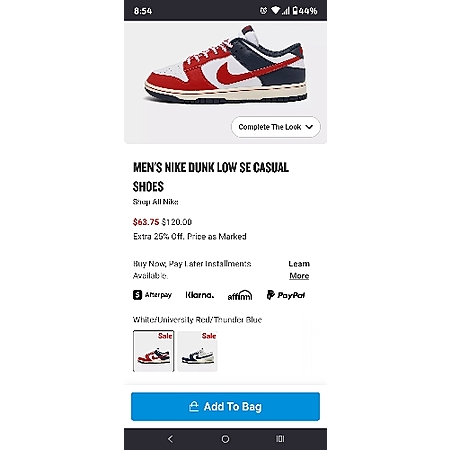This screenshot has width=450, height=450.
Task: Tap the chevron on Complete The Look
Action: click(309, 127)
